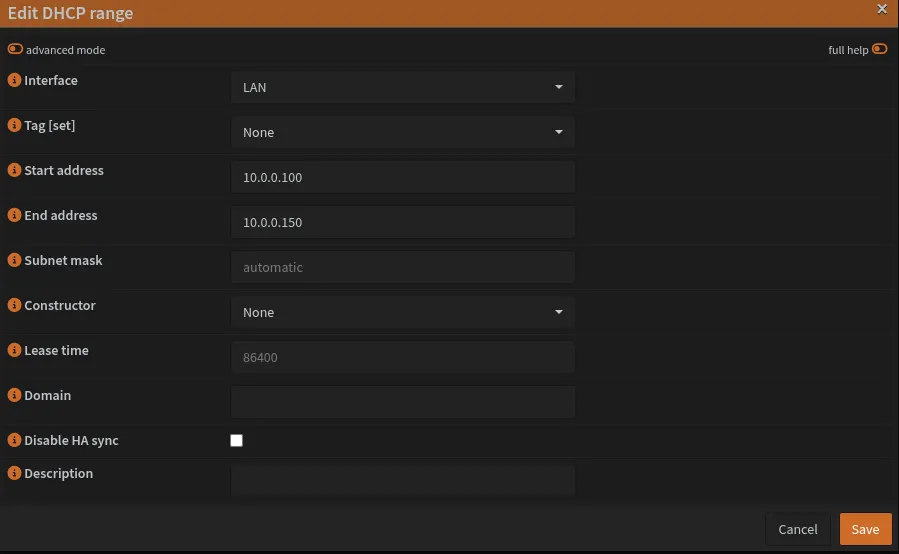This screenshot has height=554, width=899.
Task: Click the 'Lease time' label
Action: click(x=56, y=350)
